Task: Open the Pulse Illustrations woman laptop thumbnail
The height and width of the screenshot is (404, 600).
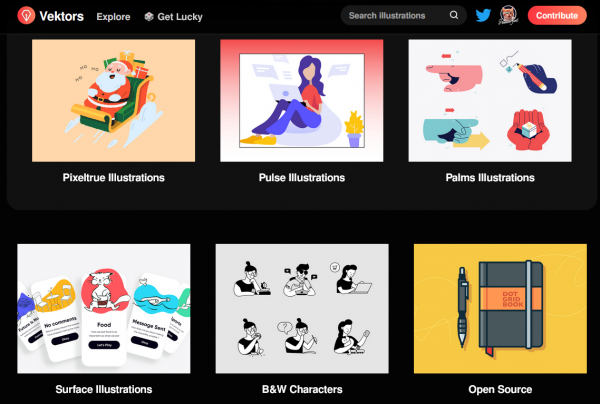Action: [302, 101]
